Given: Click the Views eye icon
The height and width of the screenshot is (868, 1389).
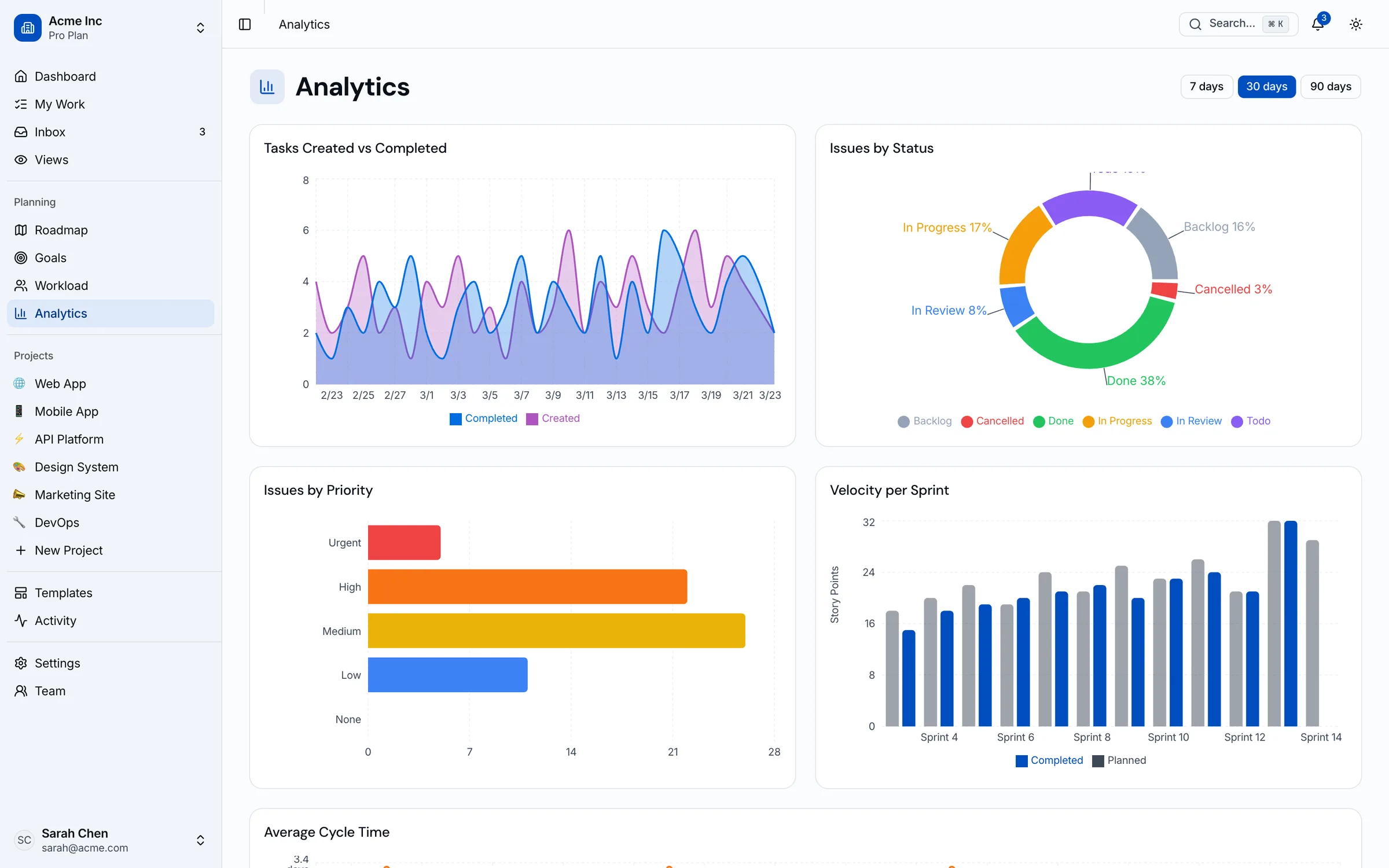Looking at the screenshot, I should click(21, 160).
